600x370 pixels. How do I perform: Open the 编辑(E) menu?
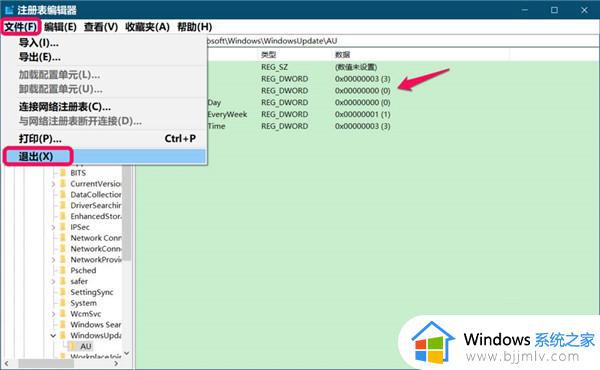pyautogui.click(x=60, y=27)
